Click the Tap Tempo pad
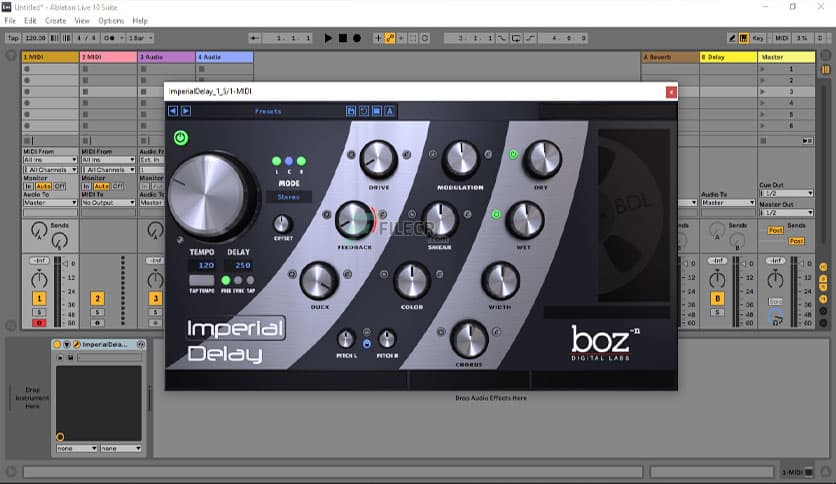 point(202,280)
